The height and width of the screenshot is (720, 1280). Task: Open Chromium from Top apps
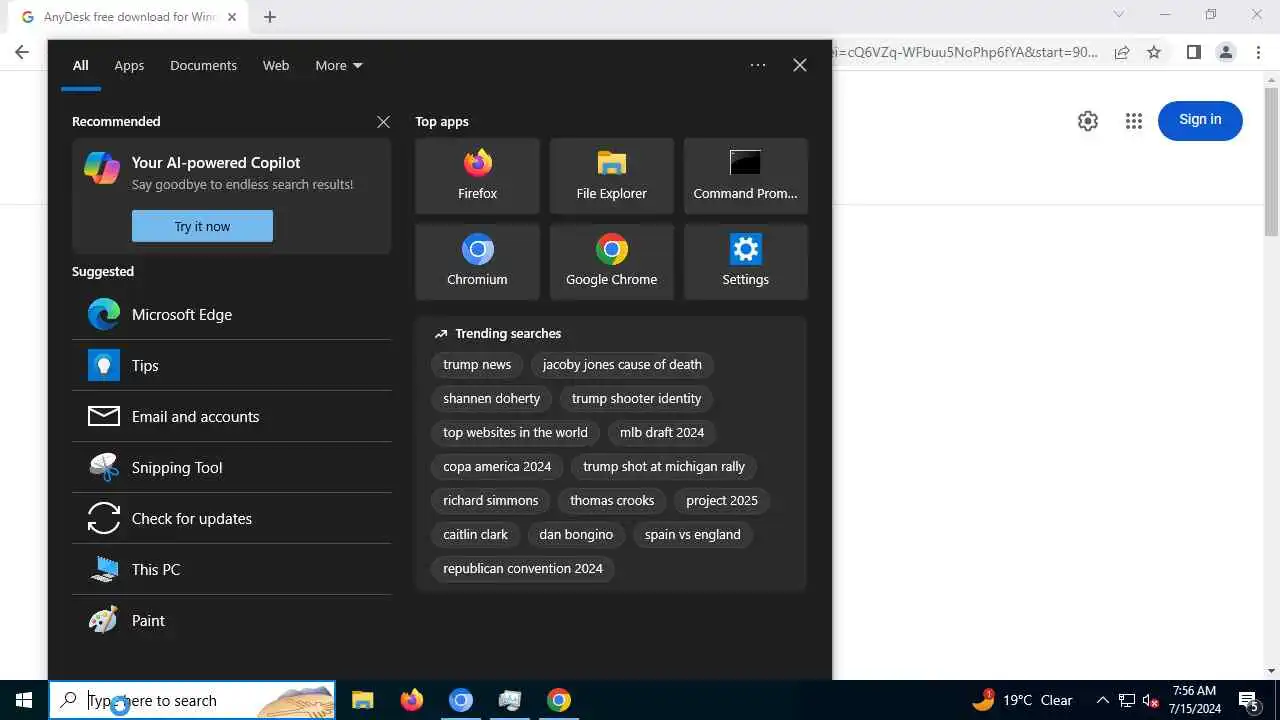(477, 262)
